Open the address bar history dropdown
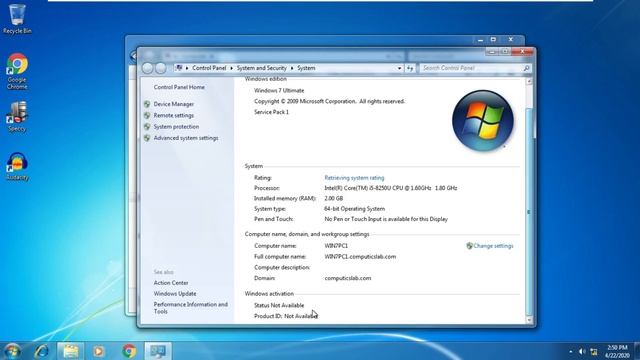Screen dimensions: 640x360 click(400, 68)
